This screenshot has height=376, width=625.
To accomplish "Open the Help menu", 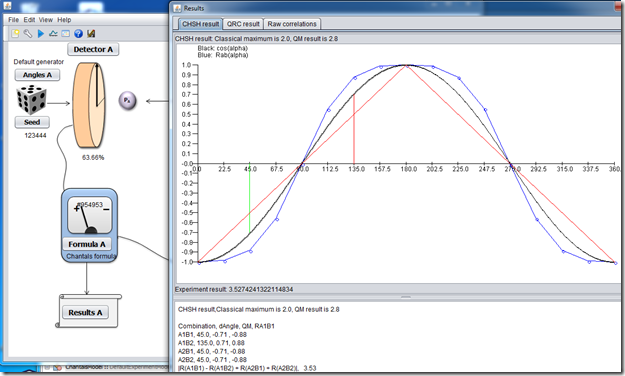I will (x=64, y=20).
